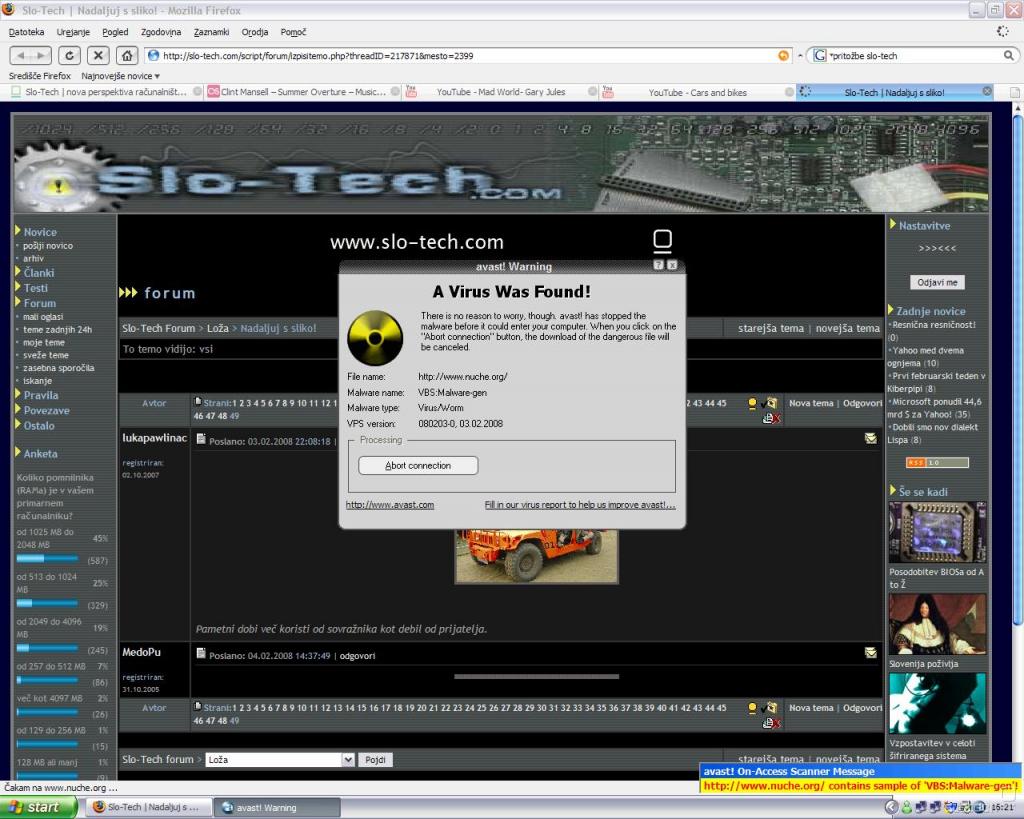Switch to YouTube Mad World Gary Jules tab
This screenshot has height=819, width=1024.
click(500, 92)
